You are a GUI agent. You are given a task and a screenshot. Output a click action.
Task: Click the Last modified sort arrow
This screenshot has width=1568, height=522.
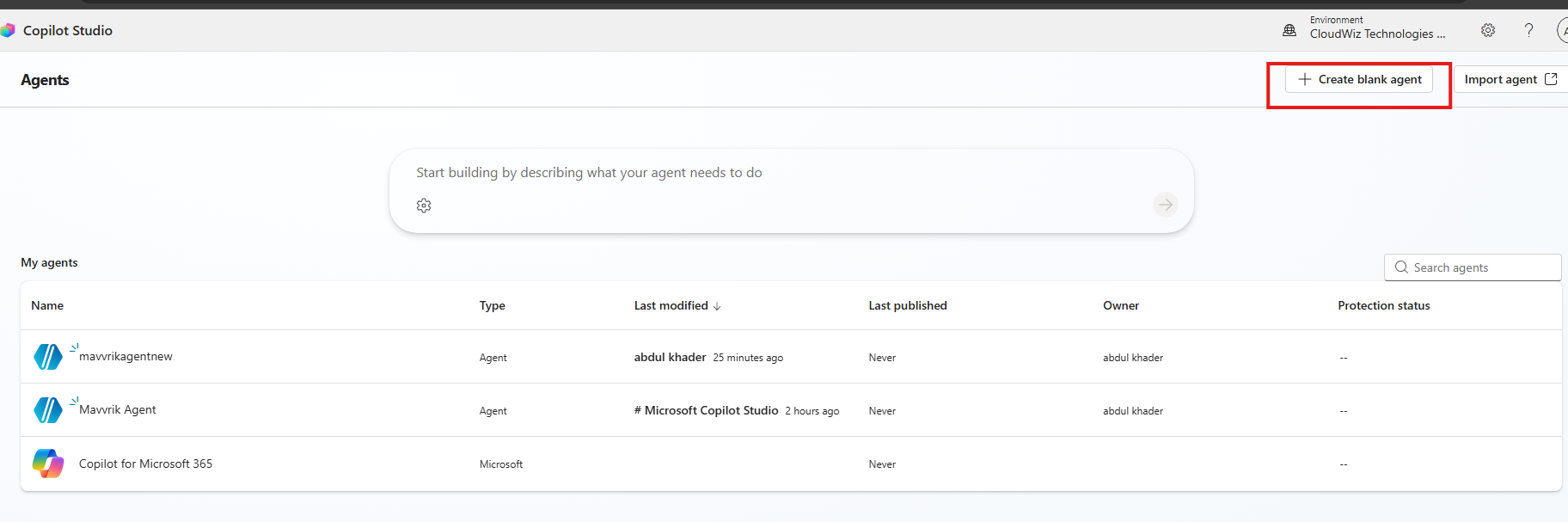(x=717, y=306)
